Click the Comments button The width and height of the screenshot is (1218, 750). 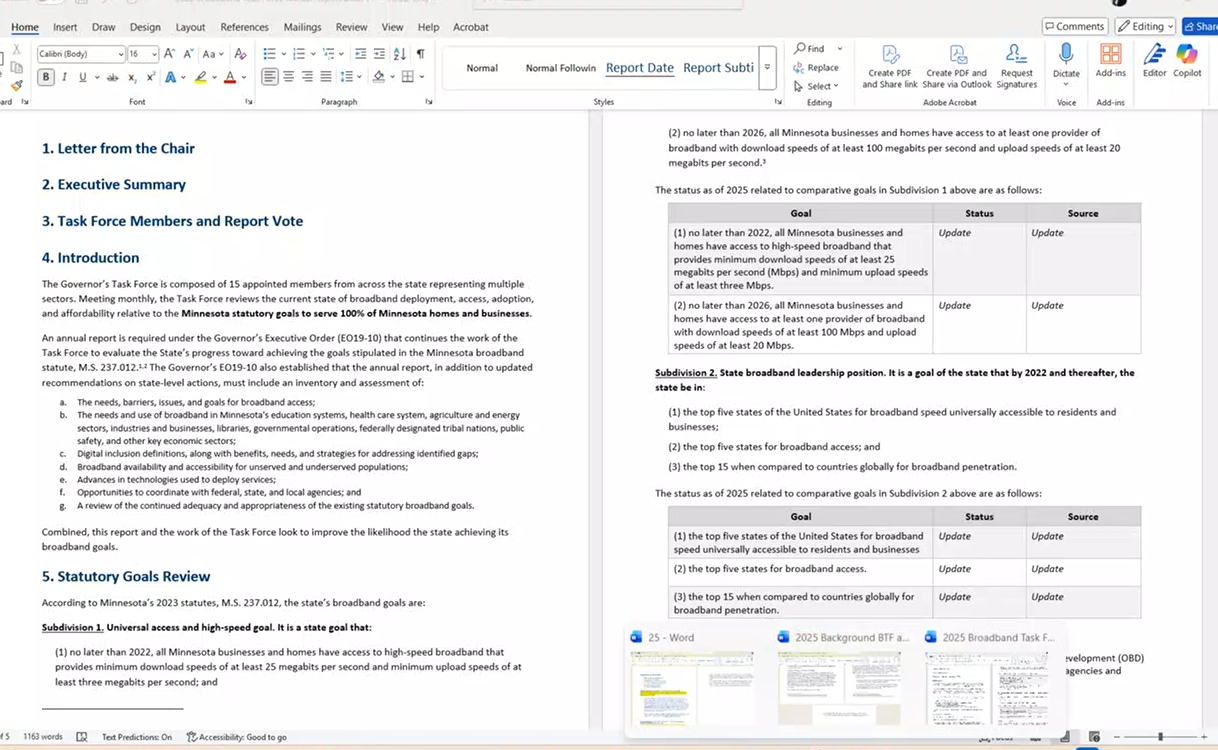(x=1074, y=26)
